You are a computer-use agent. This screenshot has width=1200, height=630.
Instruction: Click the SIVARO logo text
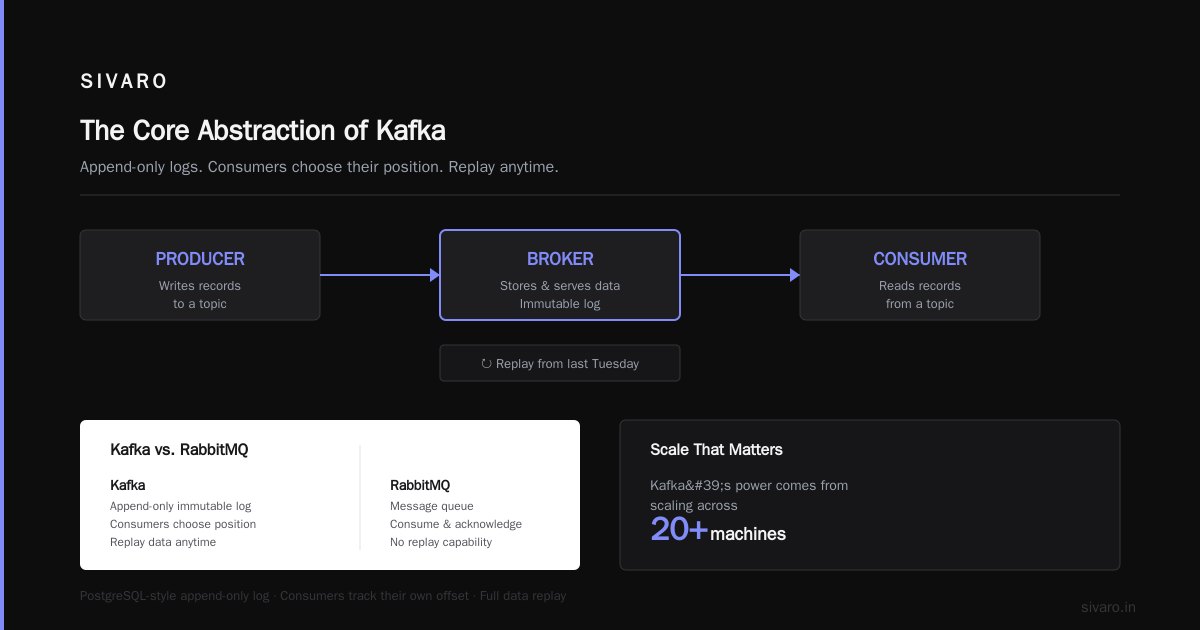pos(124,82)
